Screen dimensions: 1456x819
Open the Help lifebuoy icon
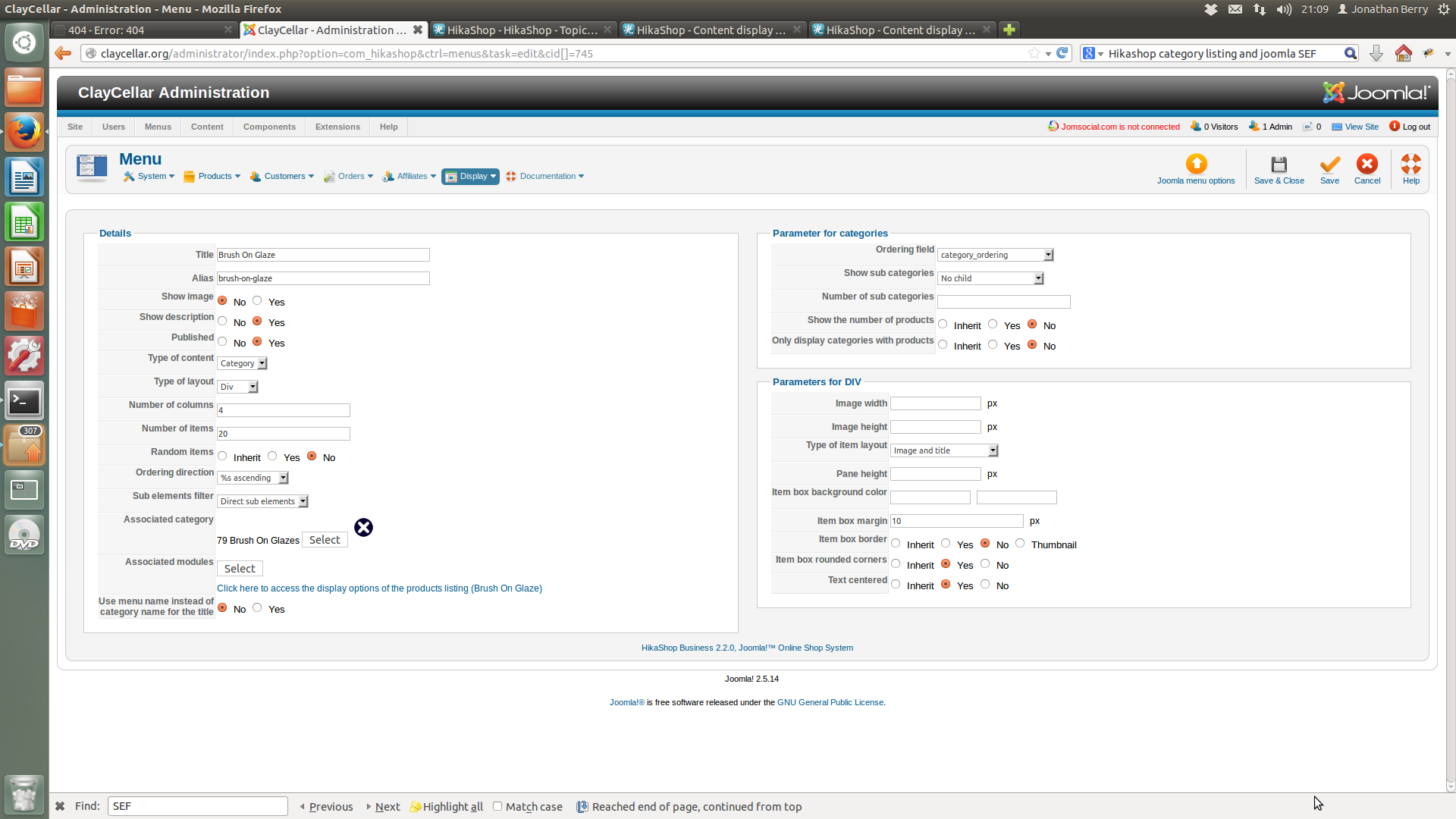(1410, 165)
